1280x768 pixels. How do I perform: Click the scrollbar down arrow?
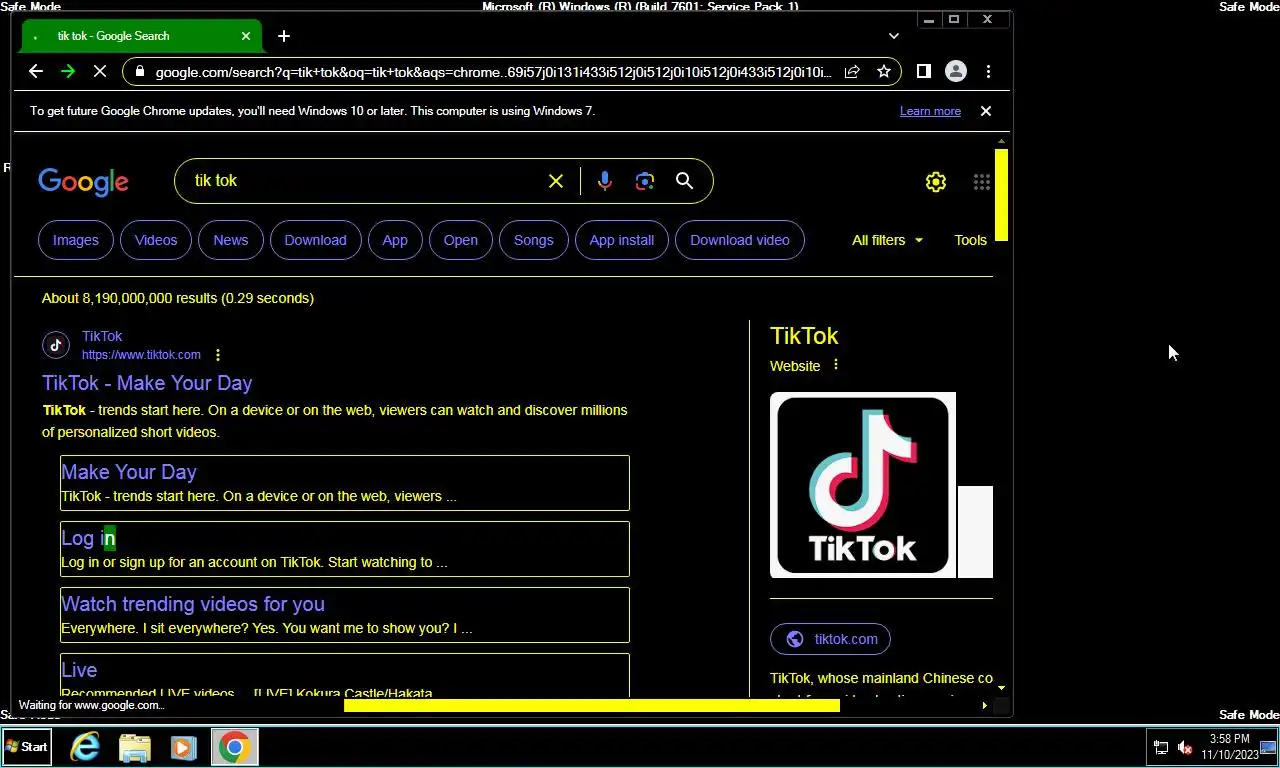1001,688
